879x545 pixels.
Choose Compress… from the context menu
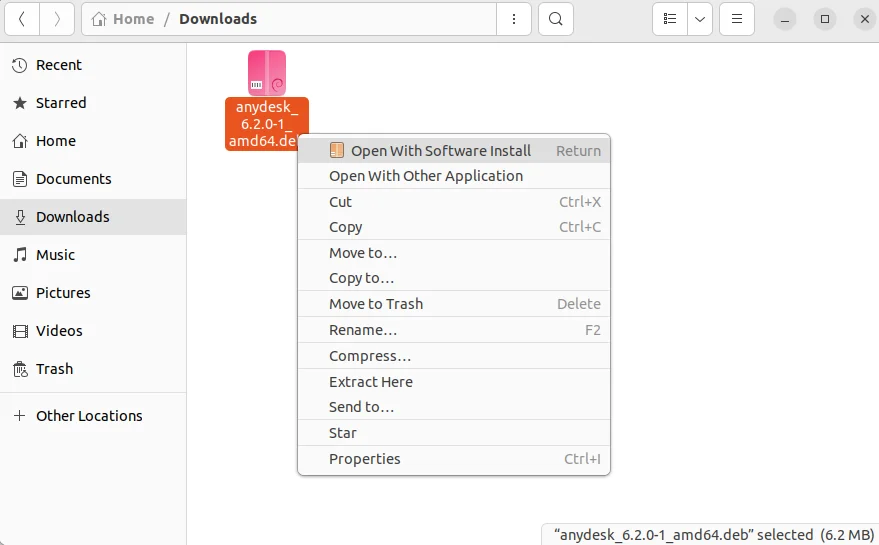pos(454,356)
